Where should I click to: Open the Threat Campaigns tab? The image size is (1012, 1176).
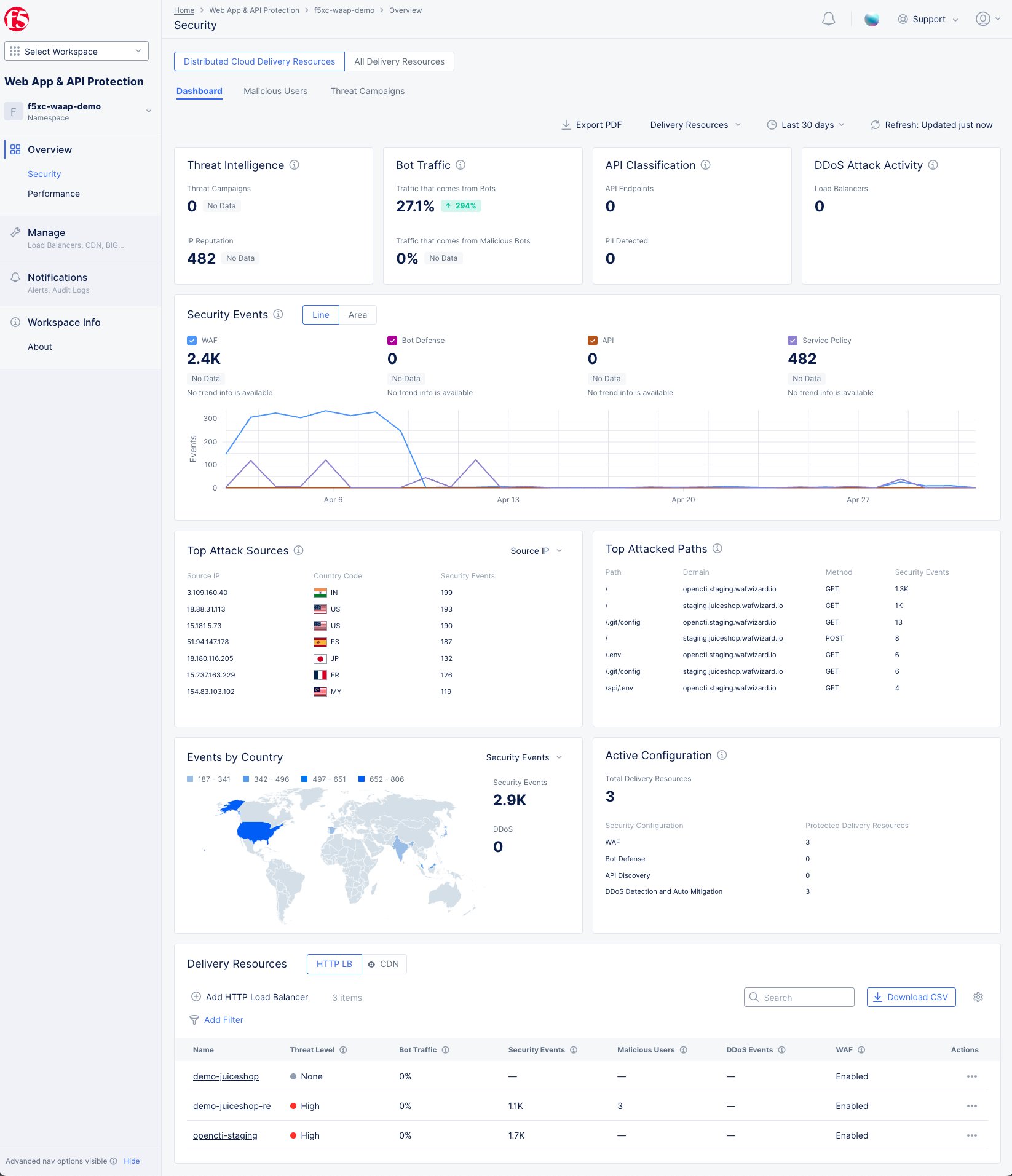[x=367, y=91]
